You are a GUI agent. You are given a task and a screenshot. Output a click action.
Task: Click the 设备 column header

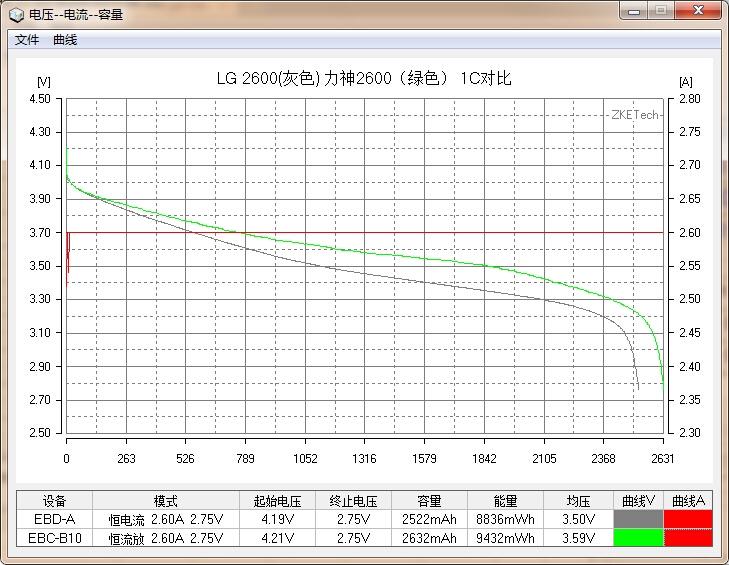(x=54, y=501)
